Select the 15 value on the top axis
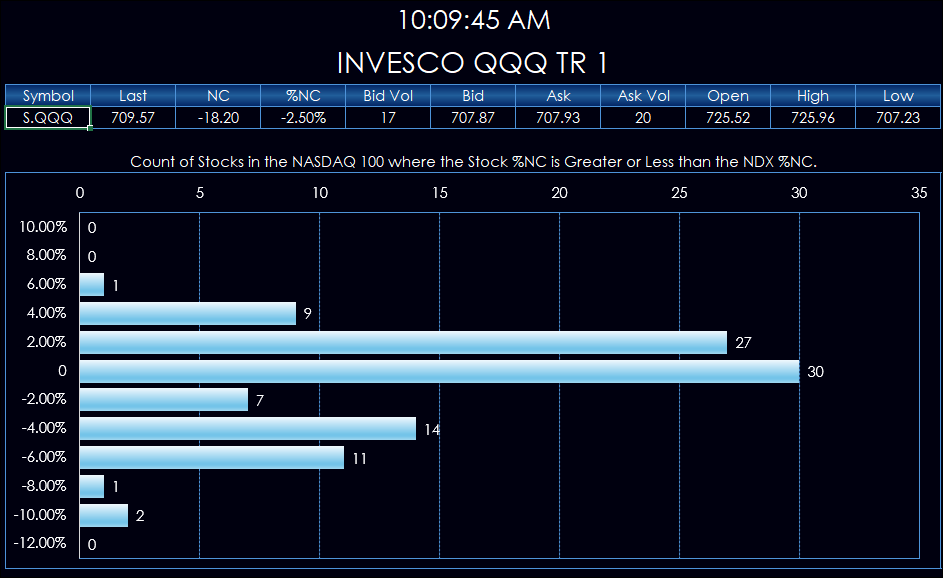The height and width of the screenshot is (578, 943). point(440,192)
